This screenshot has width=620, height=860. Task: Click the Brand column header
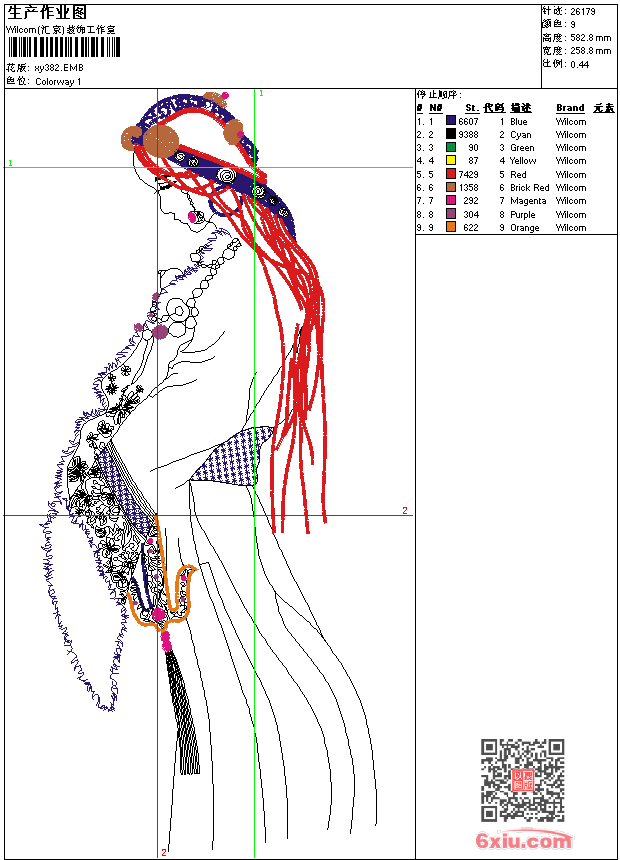point(570,108)
